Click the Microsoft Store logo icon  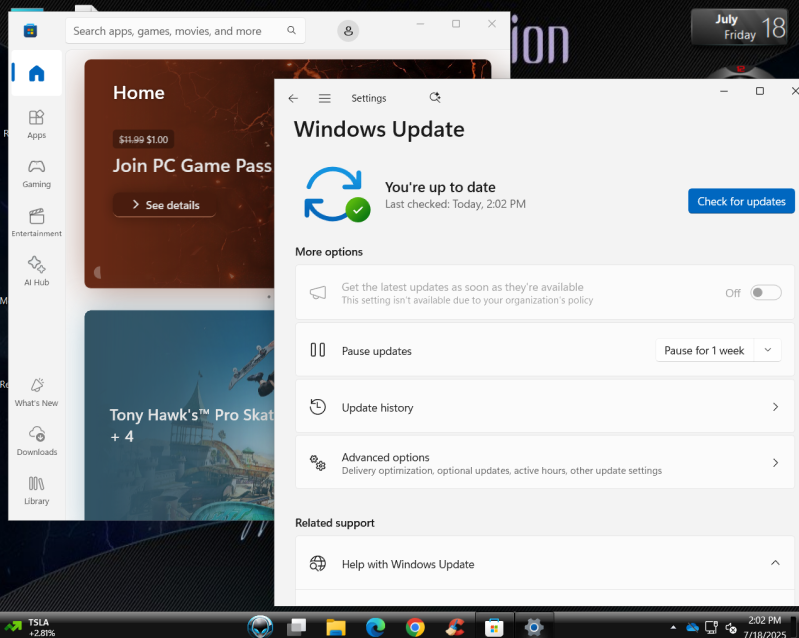[30, 31]
